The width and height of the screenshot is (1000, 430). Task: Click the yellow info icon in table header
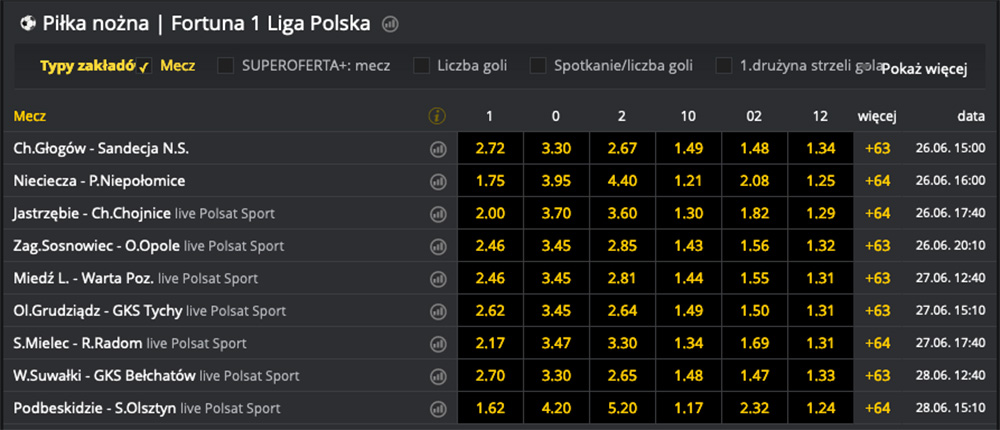coord(437,116)
